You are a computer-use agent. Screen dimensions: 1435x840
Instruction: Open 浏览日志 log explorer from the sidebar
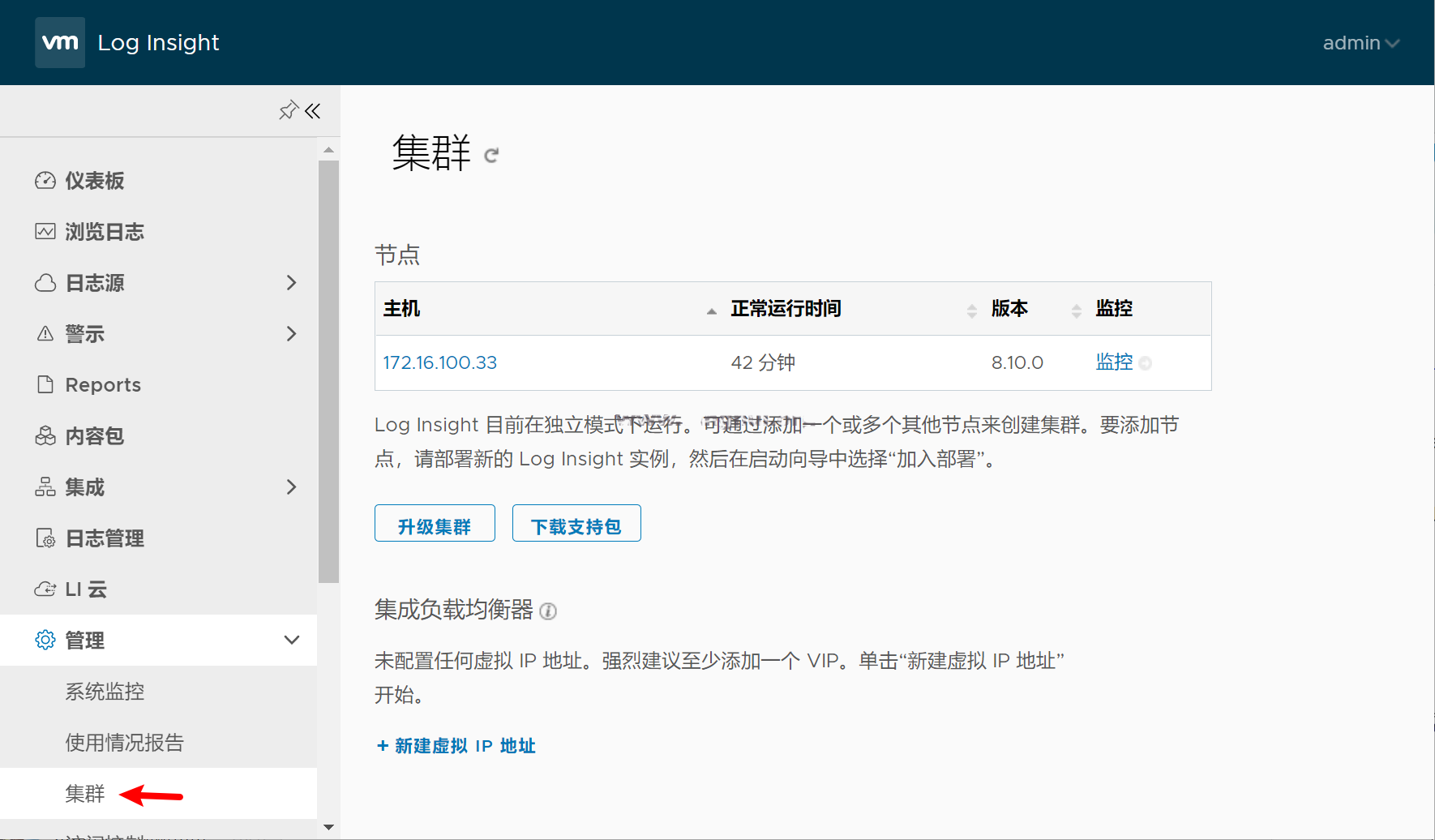pyautogui.click(x=104, y=232)
